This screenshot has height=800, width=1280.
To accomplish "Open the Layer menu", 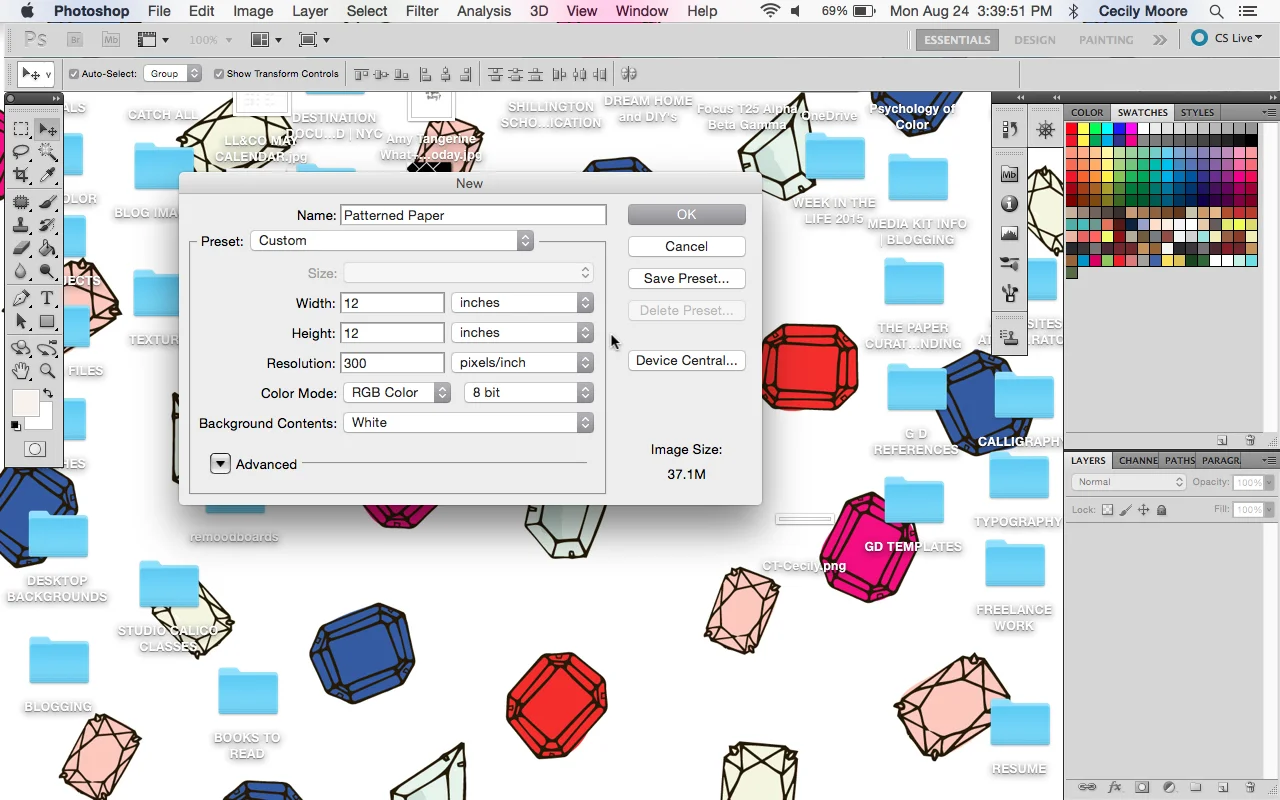I will click(310, 11).
